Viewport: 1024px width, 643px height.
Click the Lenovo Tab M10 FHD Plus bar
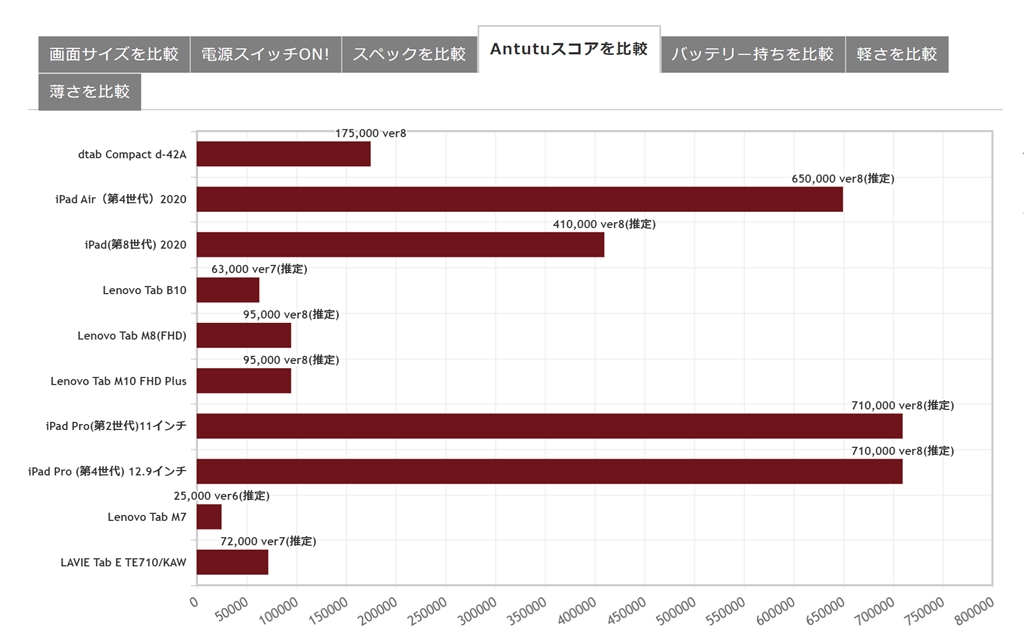244,381
